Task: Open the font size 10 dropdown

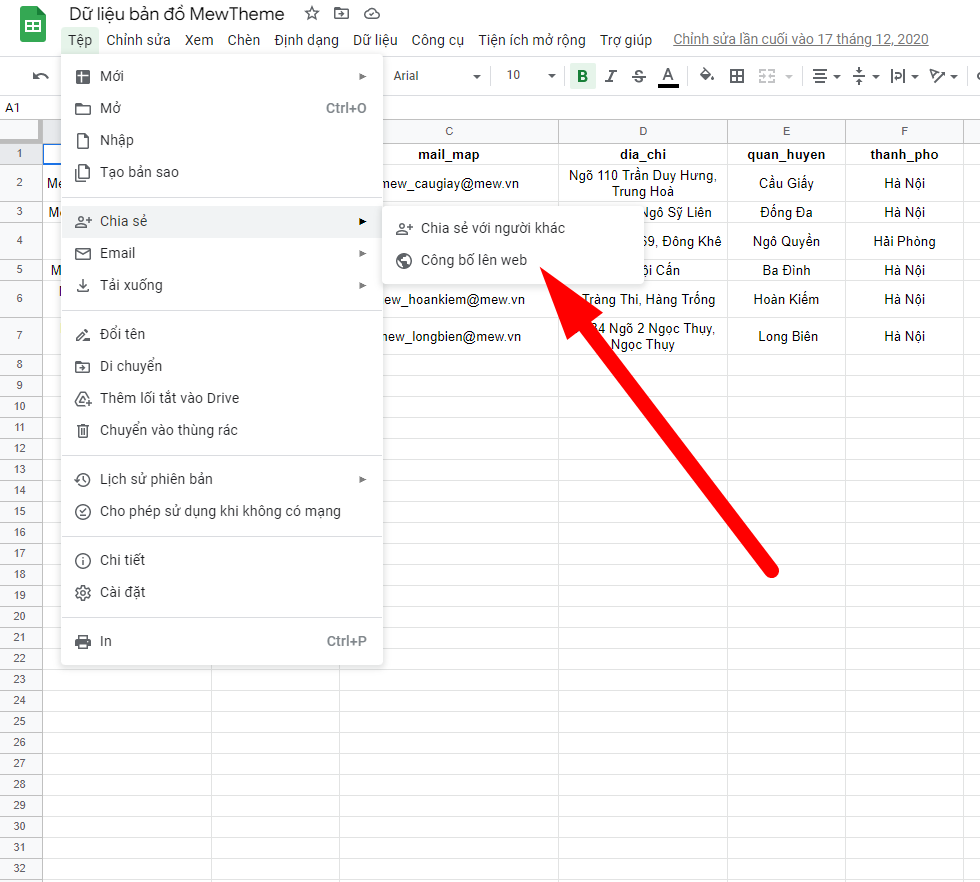Action: click(530, 76)
